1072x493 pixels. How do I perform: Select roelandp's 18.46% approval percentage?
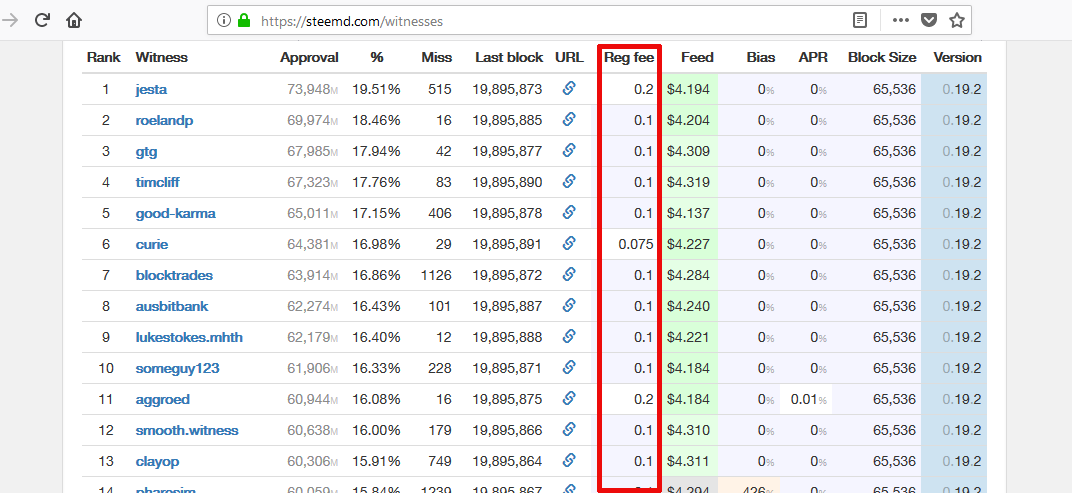coord(377,120)
